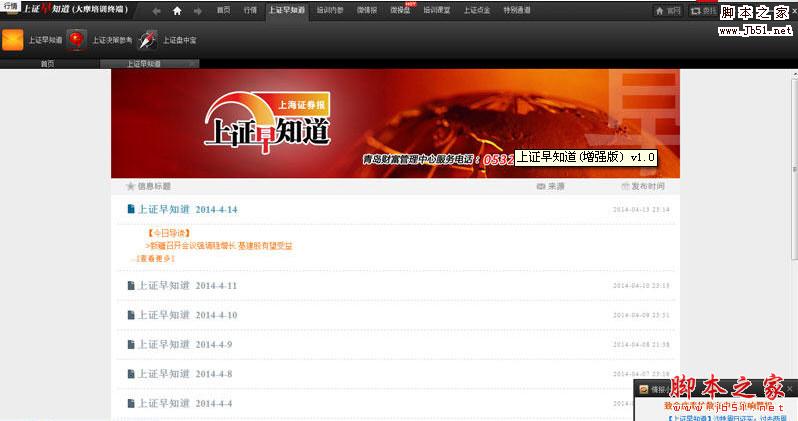
Task: Select 培训内参 in the top navigation
Action: (x=330, y=10)
